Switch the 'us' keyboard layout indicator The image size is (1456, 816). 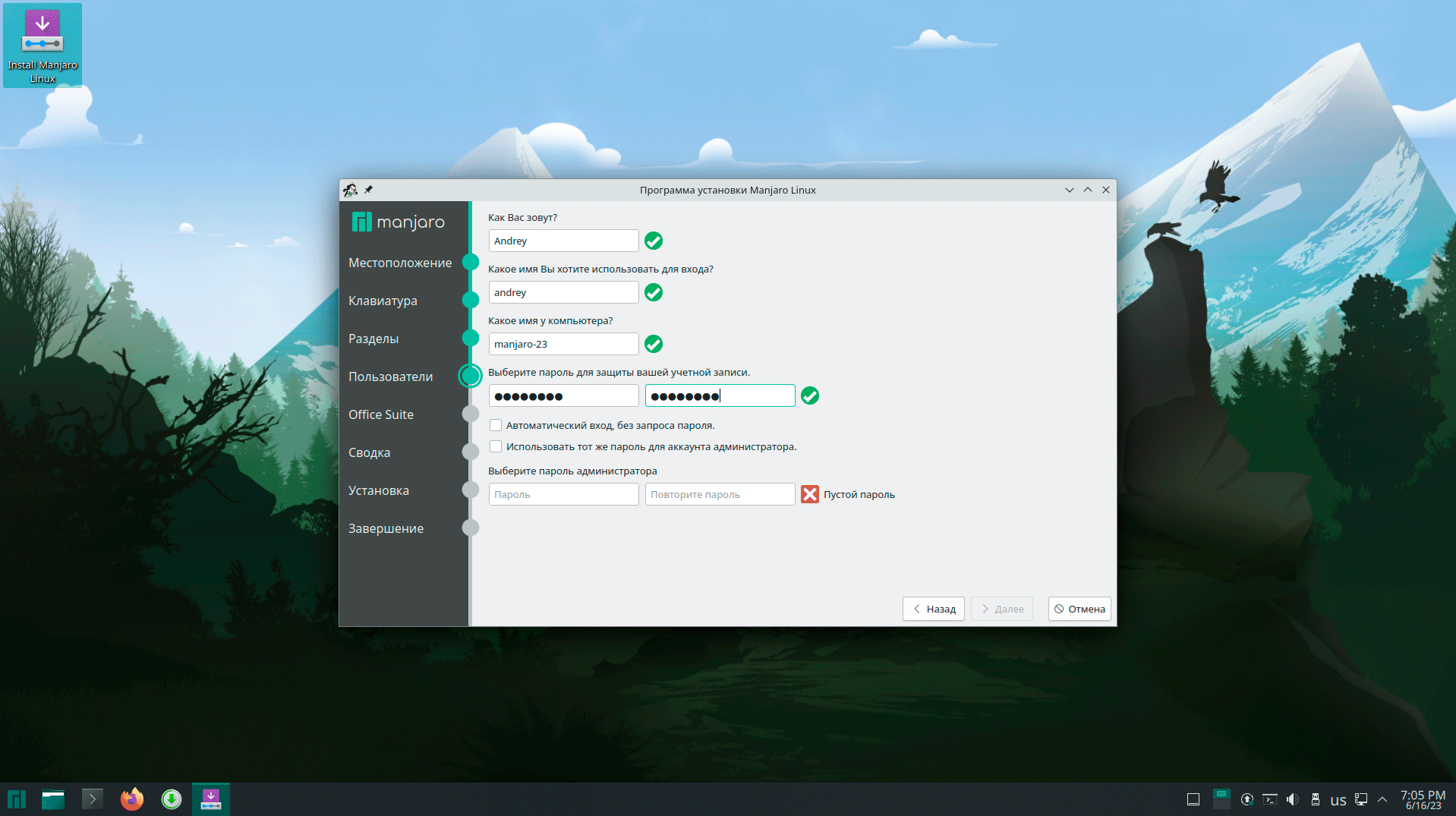click(1338, 800)
